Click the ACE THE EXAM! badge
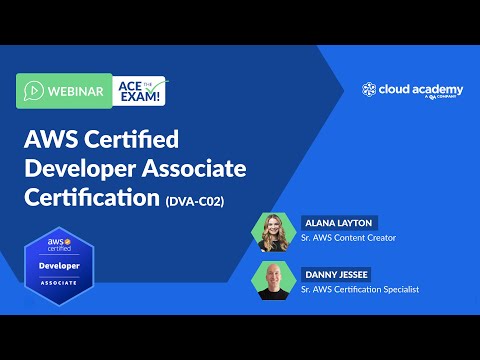This screenshot has width=480, height=360. point(139,91)
